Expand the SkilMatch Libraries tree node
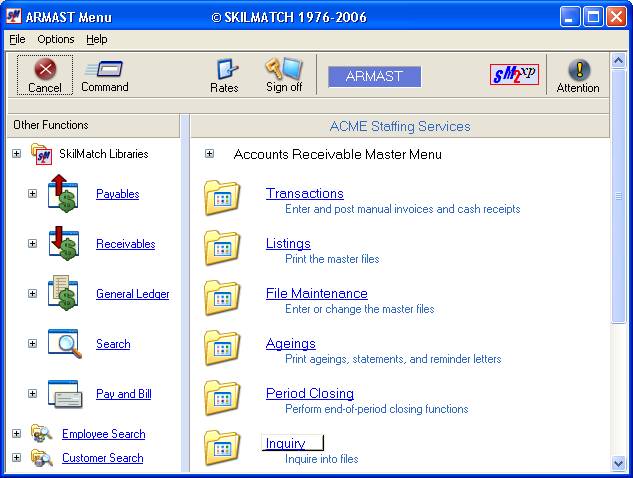The image size is (633, 478). (16, 153)
